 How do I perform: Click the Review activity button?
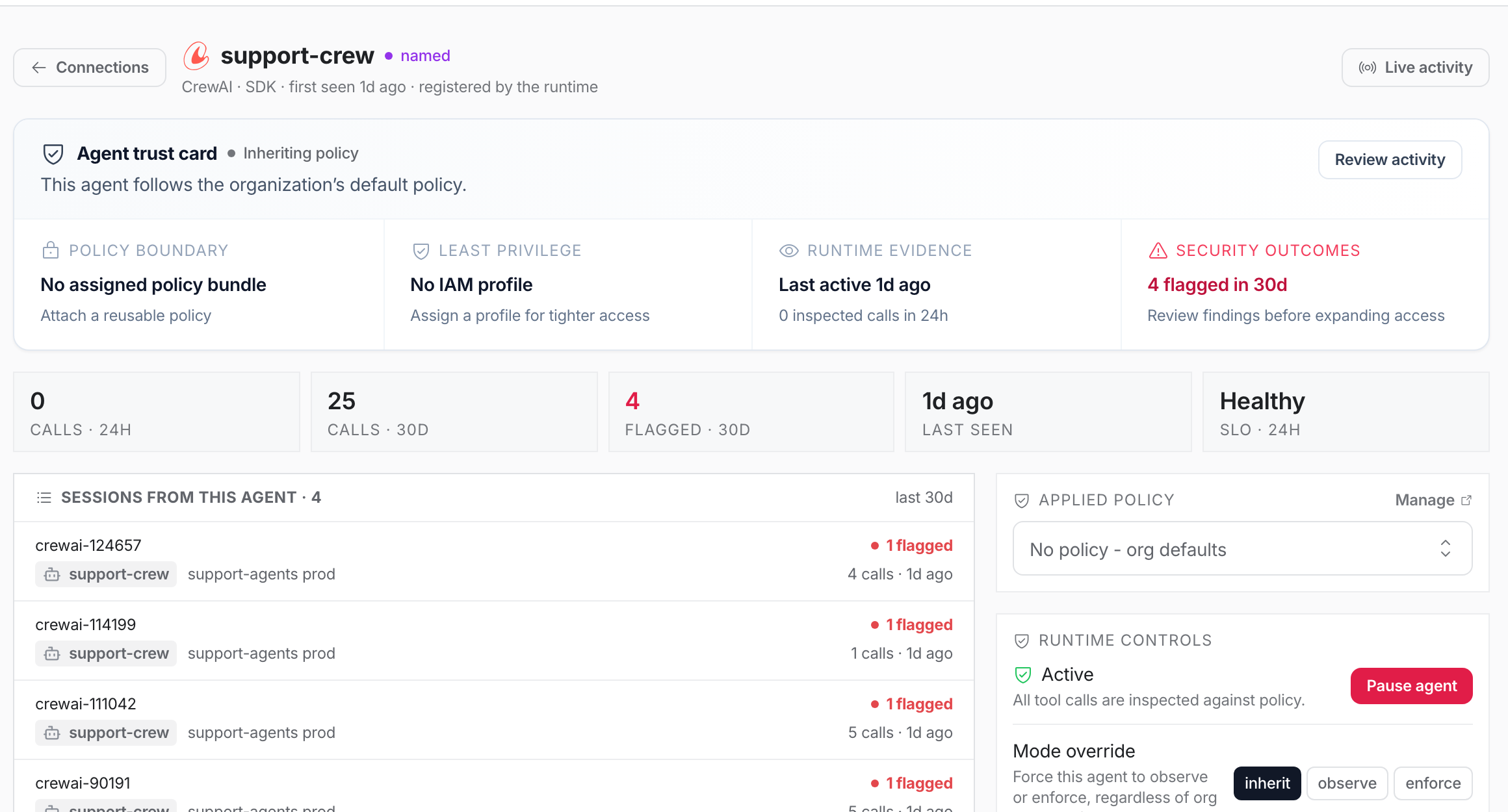tap(1390, 160)
